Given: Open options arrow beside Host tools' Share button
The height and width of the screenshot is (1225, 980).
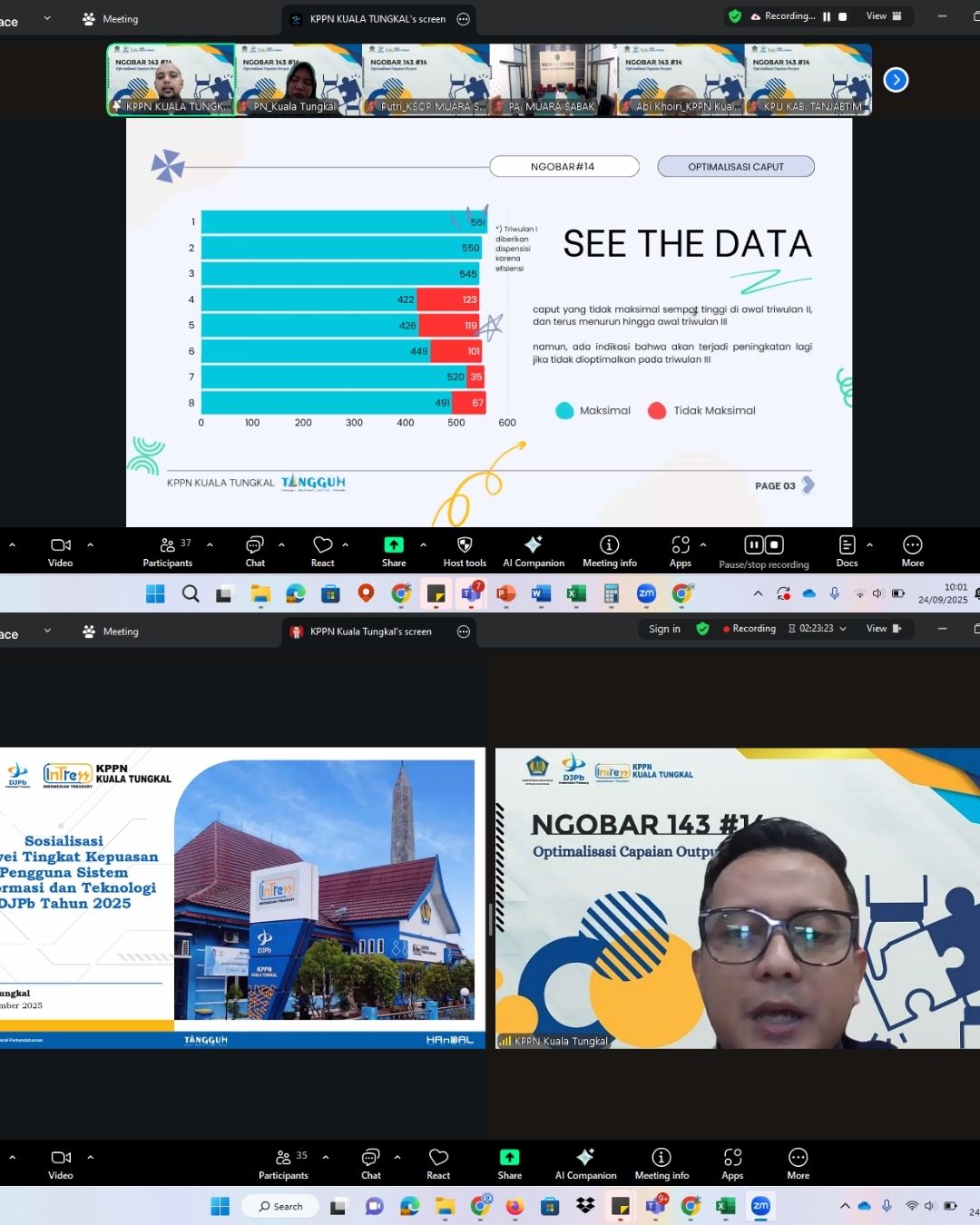Looking at the screenshot, I should pyautogui.click(x=423, y=544).
